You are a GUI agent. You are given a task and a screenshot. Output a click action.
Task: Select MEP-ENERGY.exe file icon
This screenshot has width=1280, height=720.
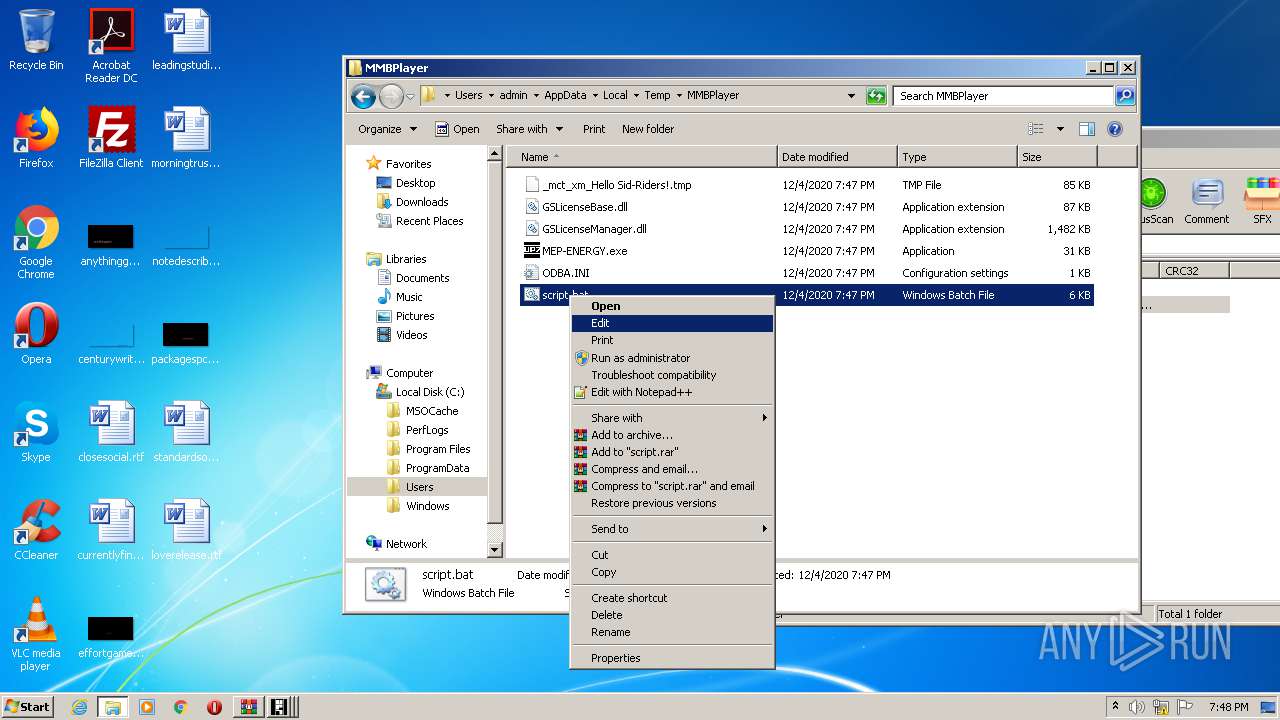point(532,251)
